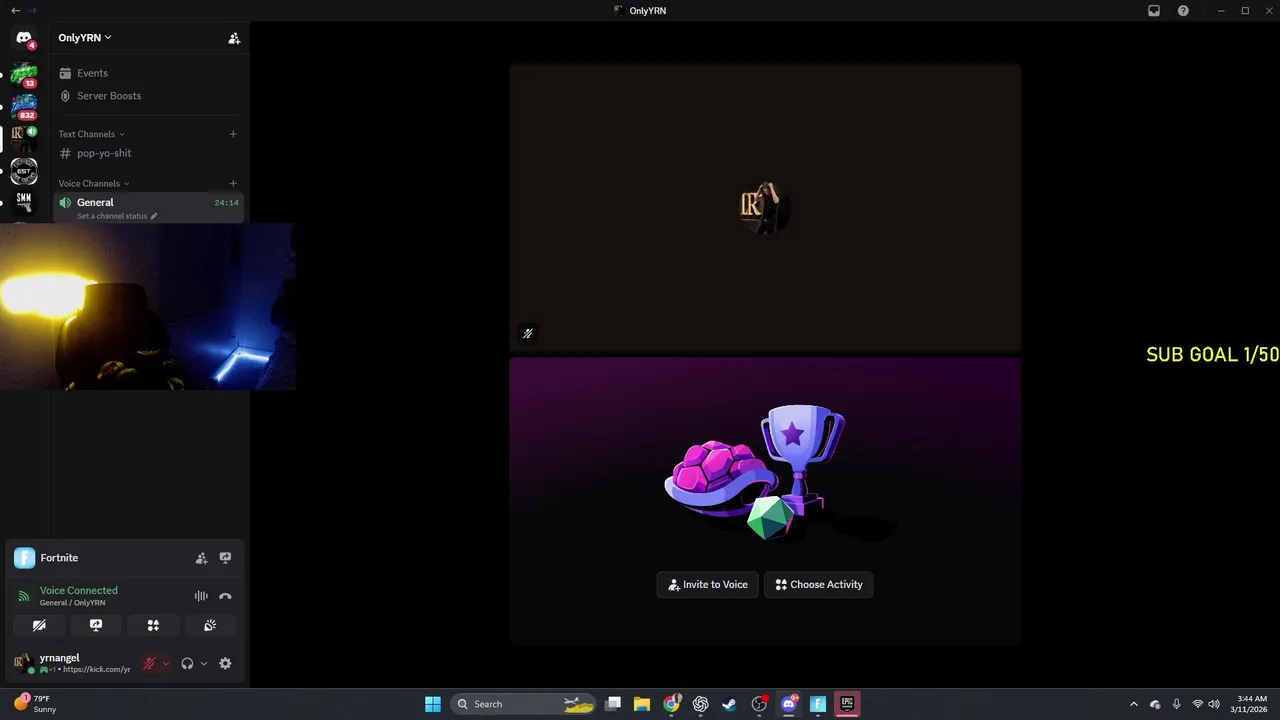Toggle deafen headphones icon
Screen dimensions: 1280x720
tap(187, 663)
